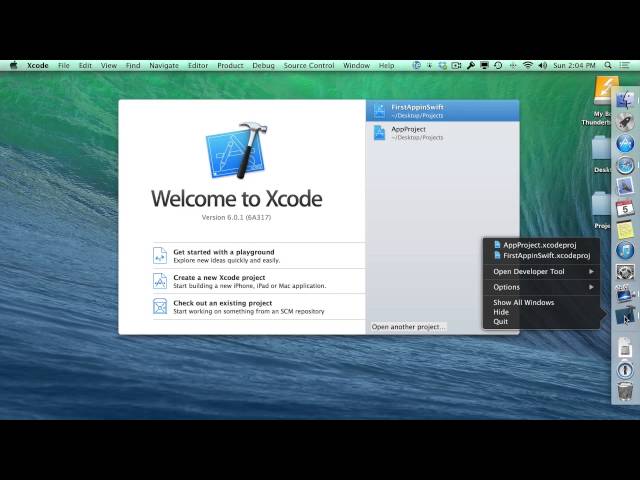Click Get started with a playground
The image size is (640, 480).
point(258,256)
